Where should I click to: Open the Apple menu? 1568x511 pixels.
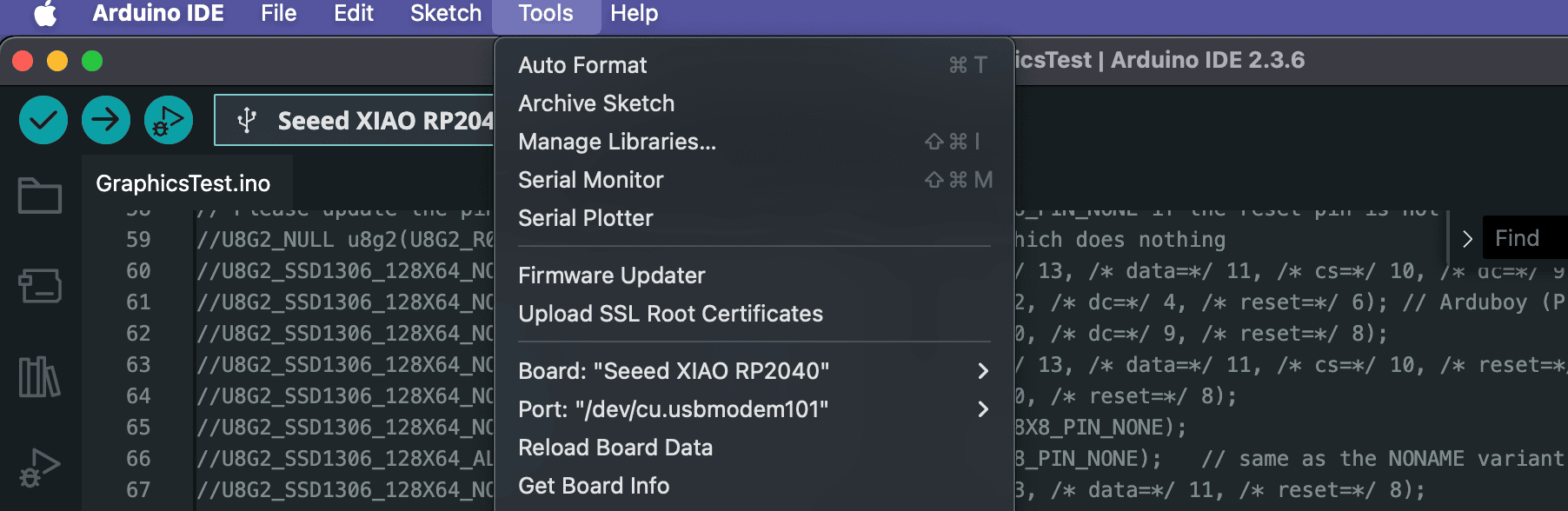coord(45,14)
